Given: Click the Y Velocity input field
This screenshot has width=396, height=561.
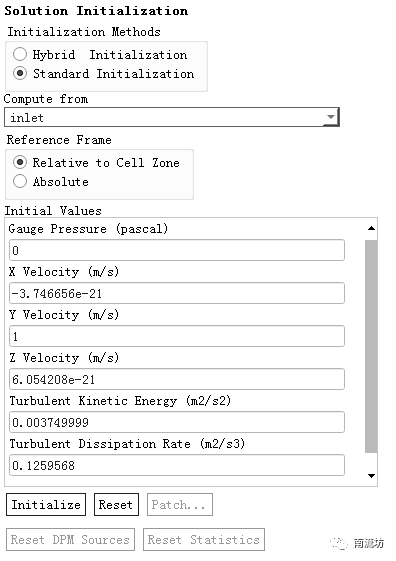Looking at the screenshot, I should pos(177,336).
